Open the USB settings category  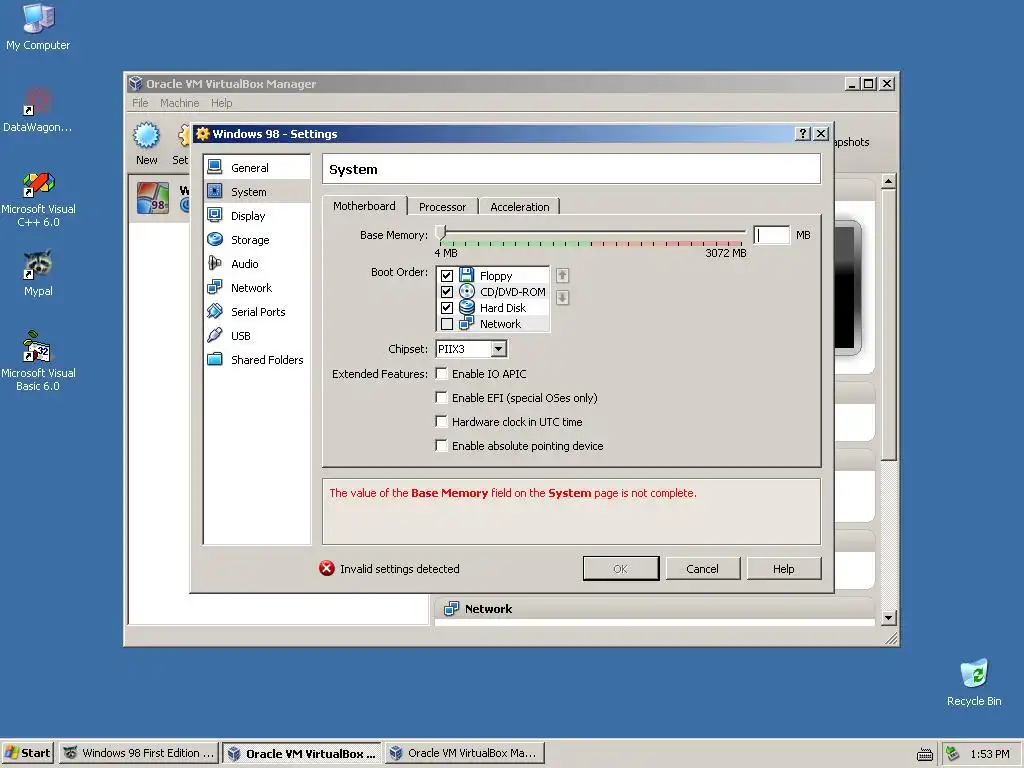click(257, 336)
